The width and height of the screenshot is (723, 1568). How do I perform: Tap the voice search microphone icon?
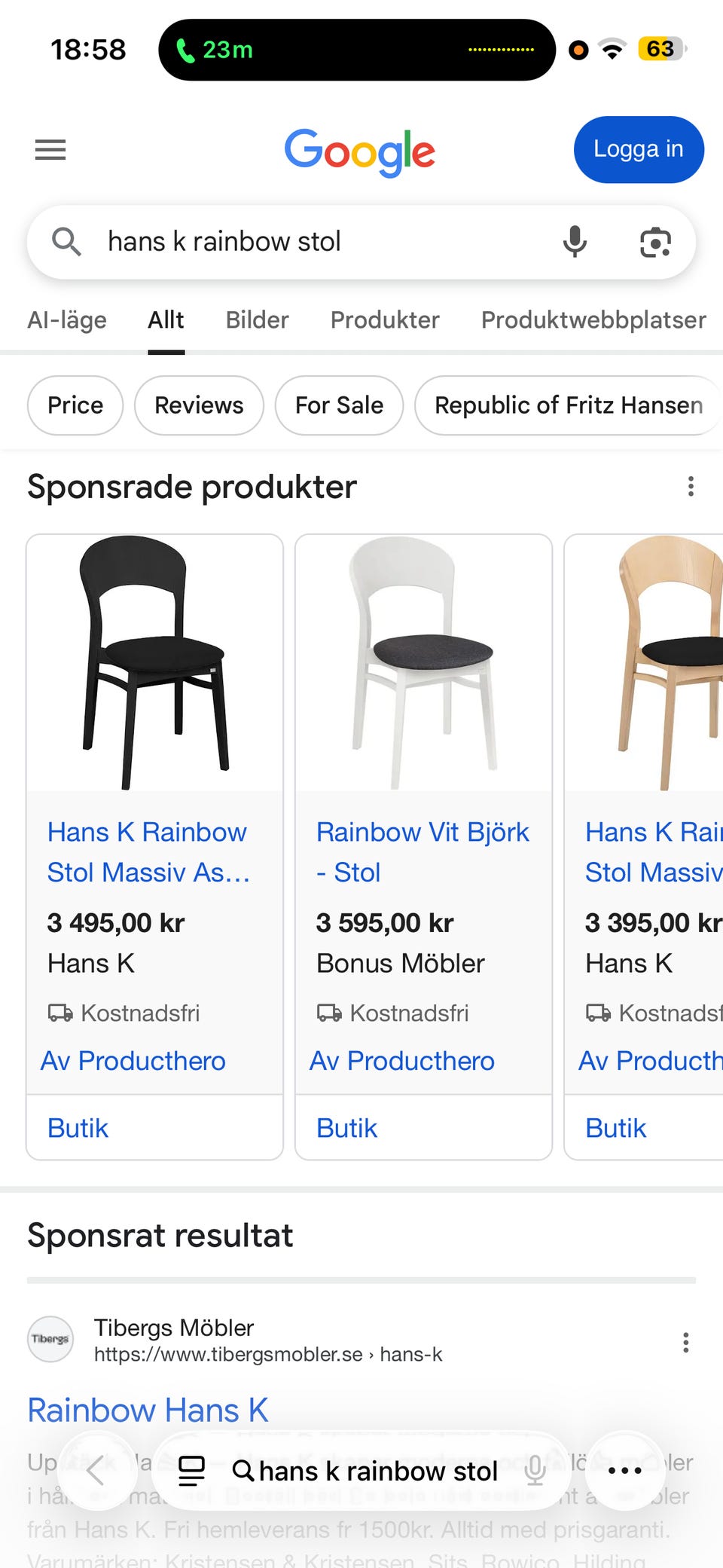tap(575, 242)
